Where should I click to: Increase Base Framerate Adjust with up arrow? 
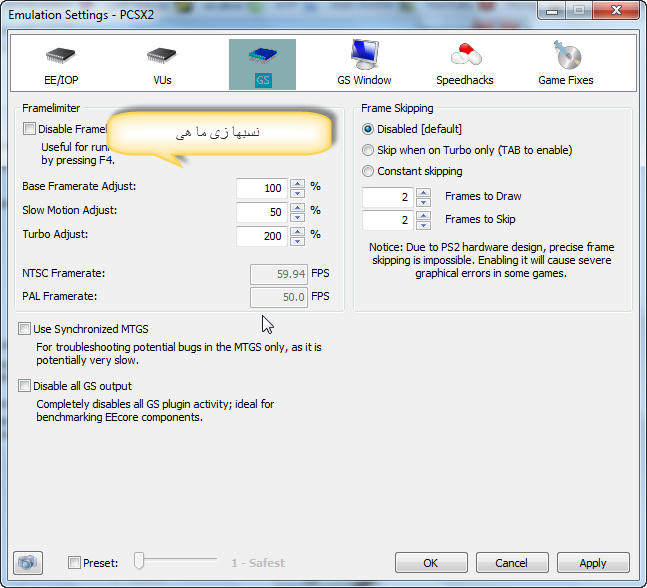pos(298,183)
